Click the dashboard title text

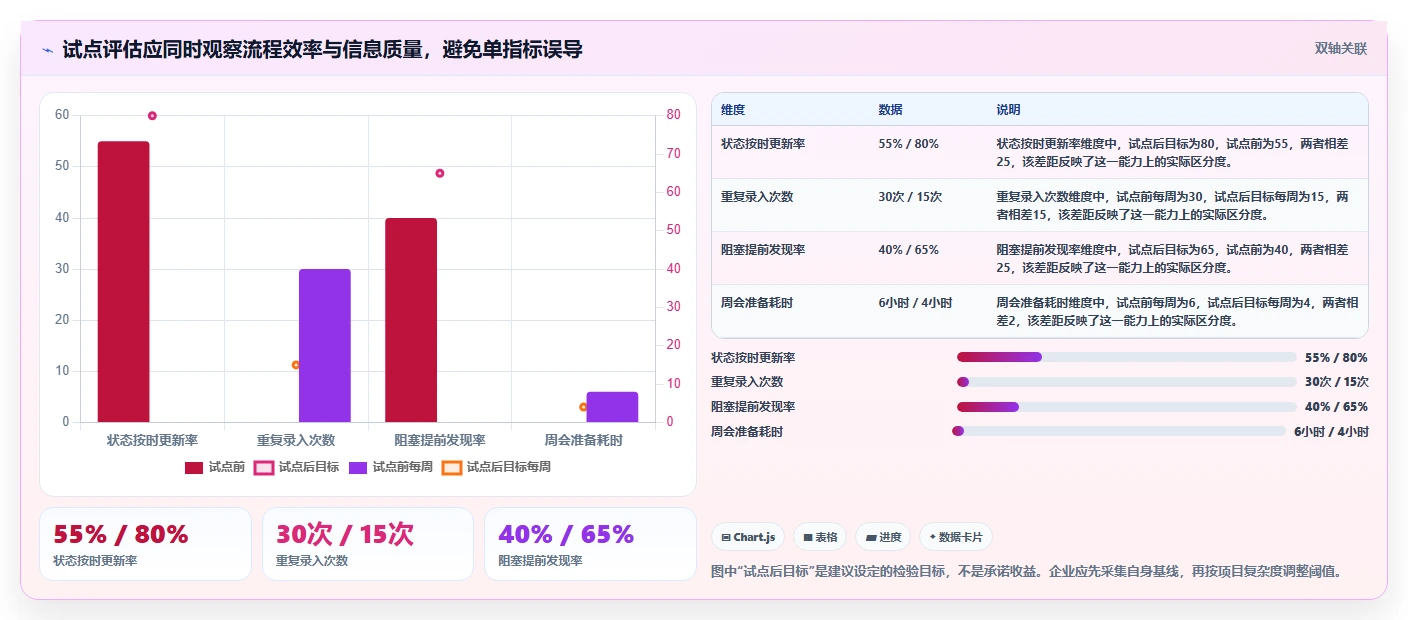pos(322,49)
